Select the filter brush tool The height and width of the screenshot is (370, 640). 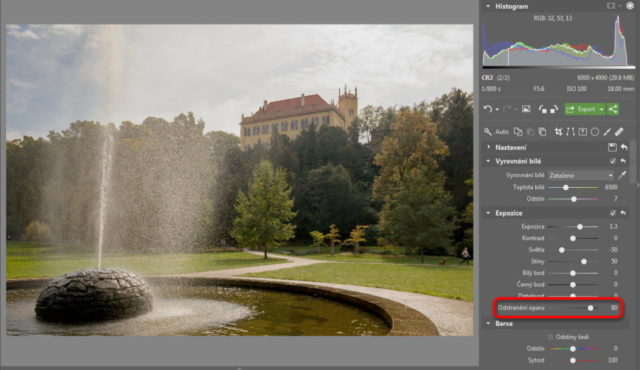607,131
